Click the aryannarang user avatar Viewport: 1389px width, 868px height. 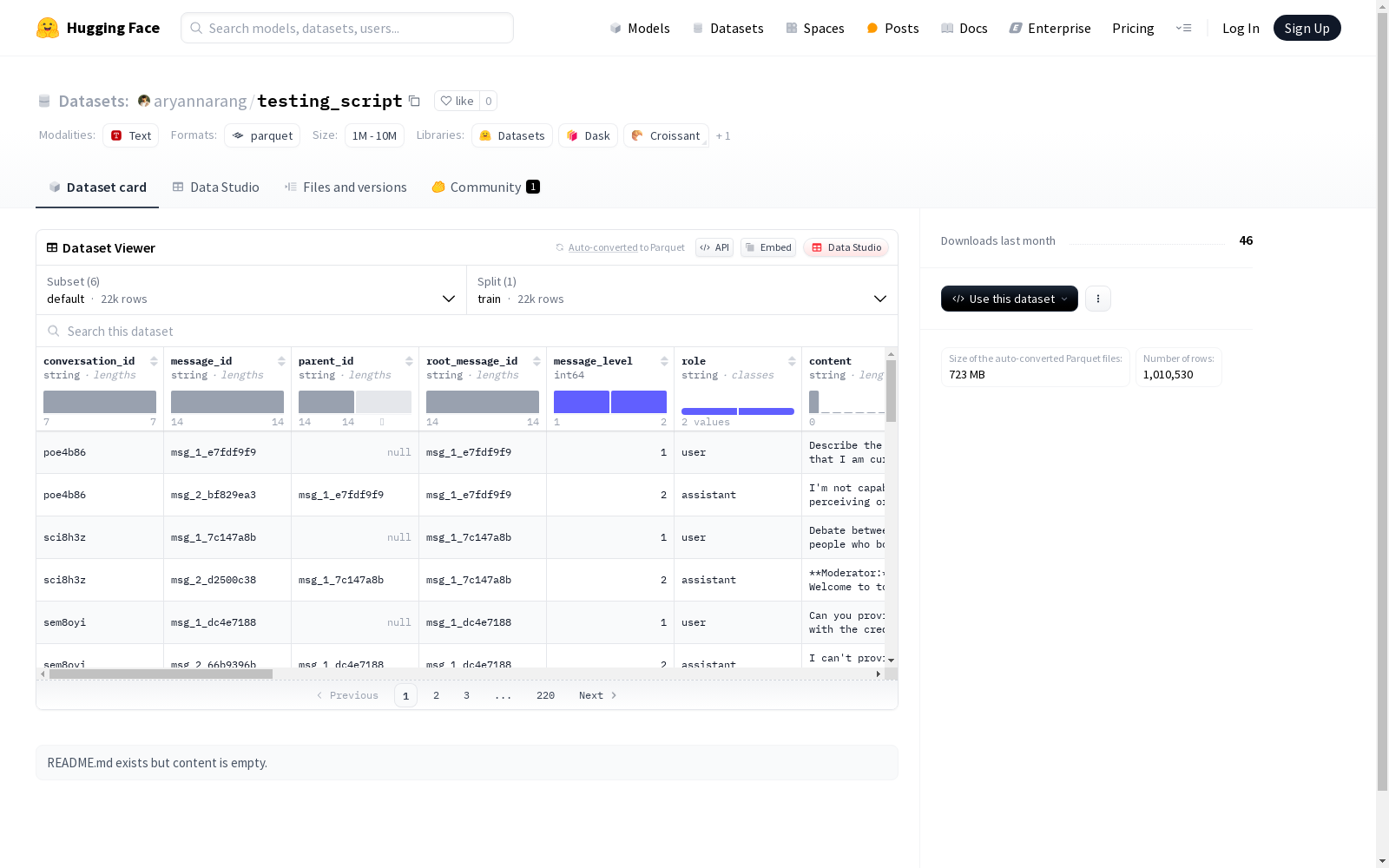[144, 101]
